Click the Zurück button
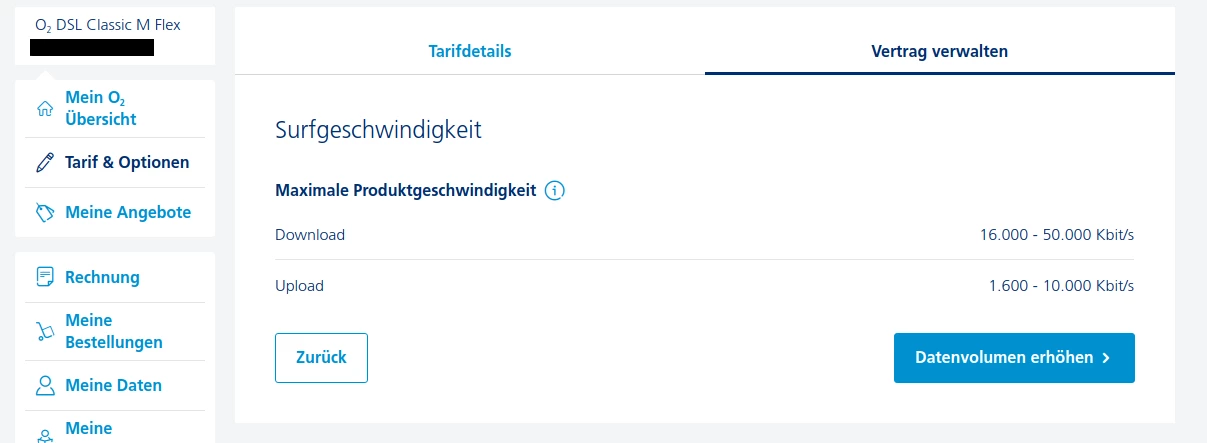 (x=321, y=357)
